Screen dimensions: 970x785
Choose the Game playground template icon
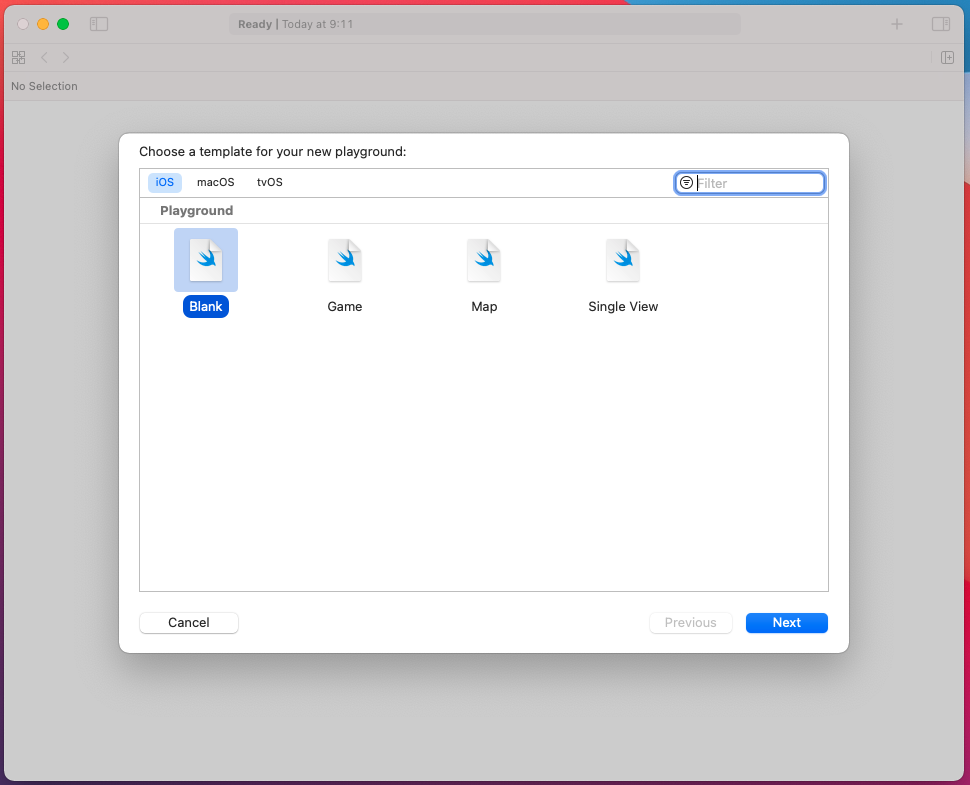click(x=345, y=260)
